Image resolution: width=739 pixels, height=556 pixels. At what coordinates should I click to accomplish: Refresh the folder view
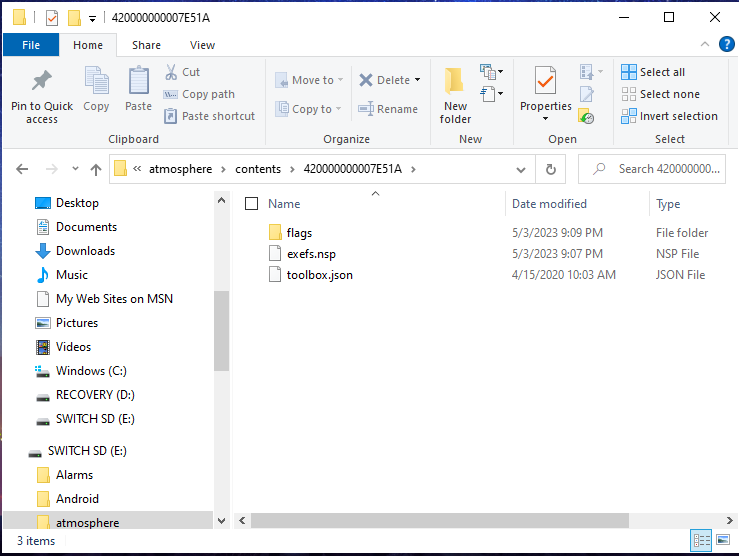tap(550, 170)
